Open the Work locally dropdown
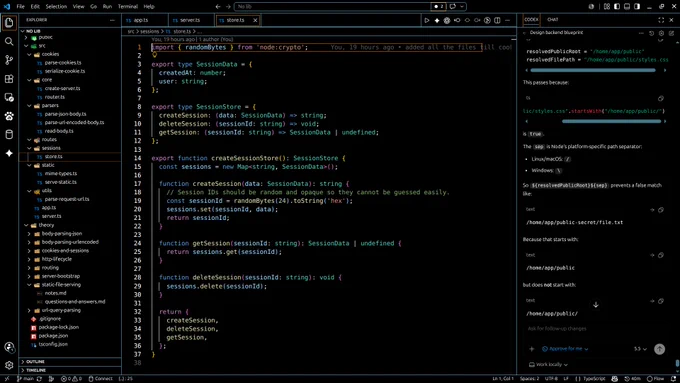 click(548, 364)
